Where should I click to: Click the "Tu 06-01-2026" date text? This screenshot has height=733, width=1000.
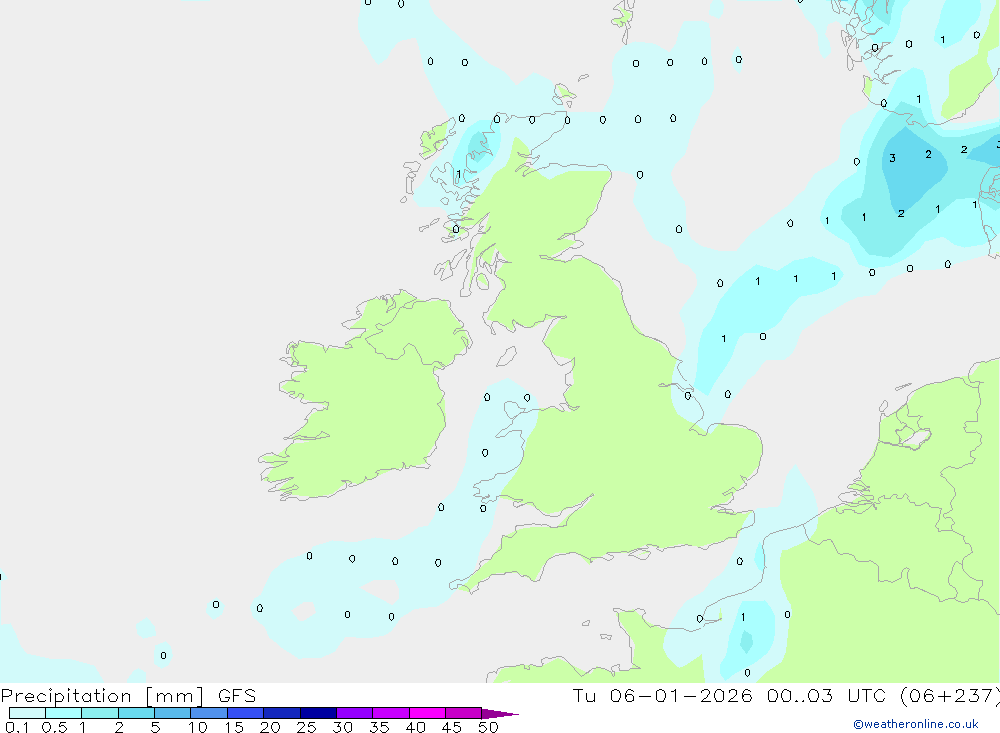click(x=663, y=696)
